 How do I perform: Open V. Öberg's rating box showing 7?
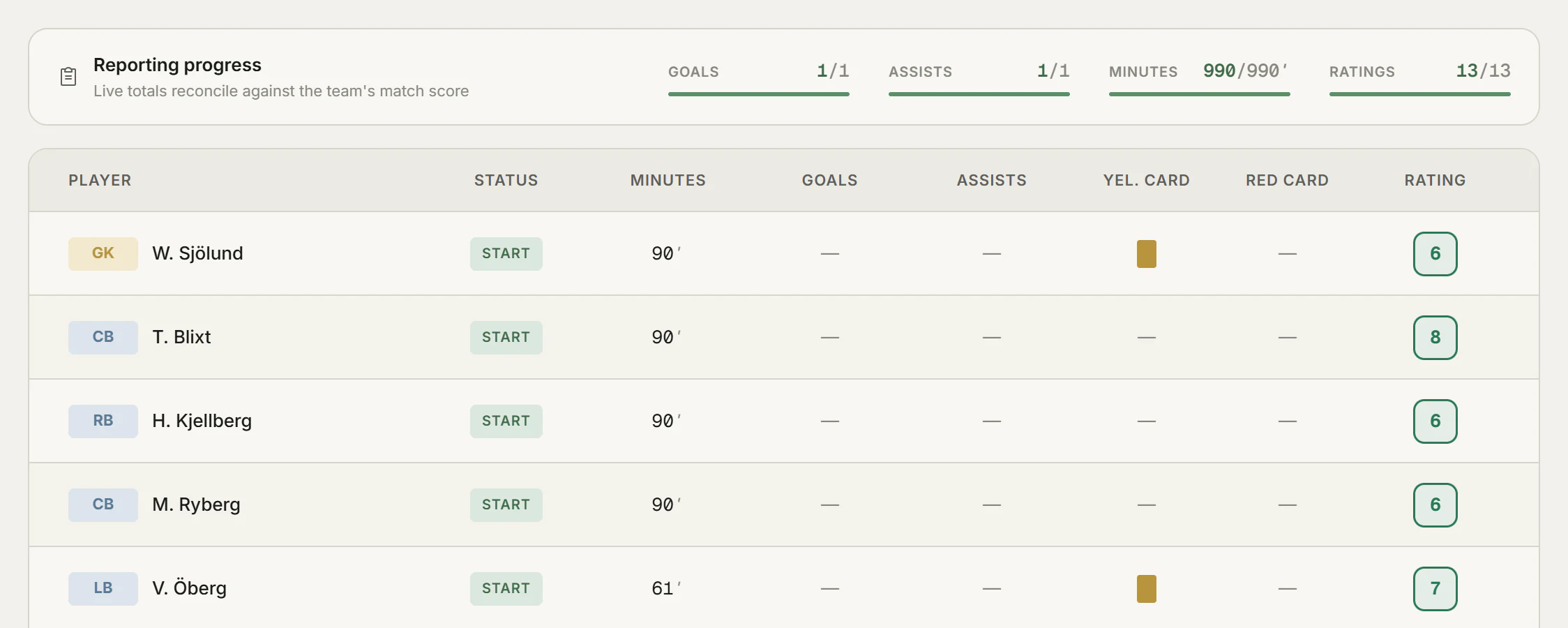point(1435,589)
